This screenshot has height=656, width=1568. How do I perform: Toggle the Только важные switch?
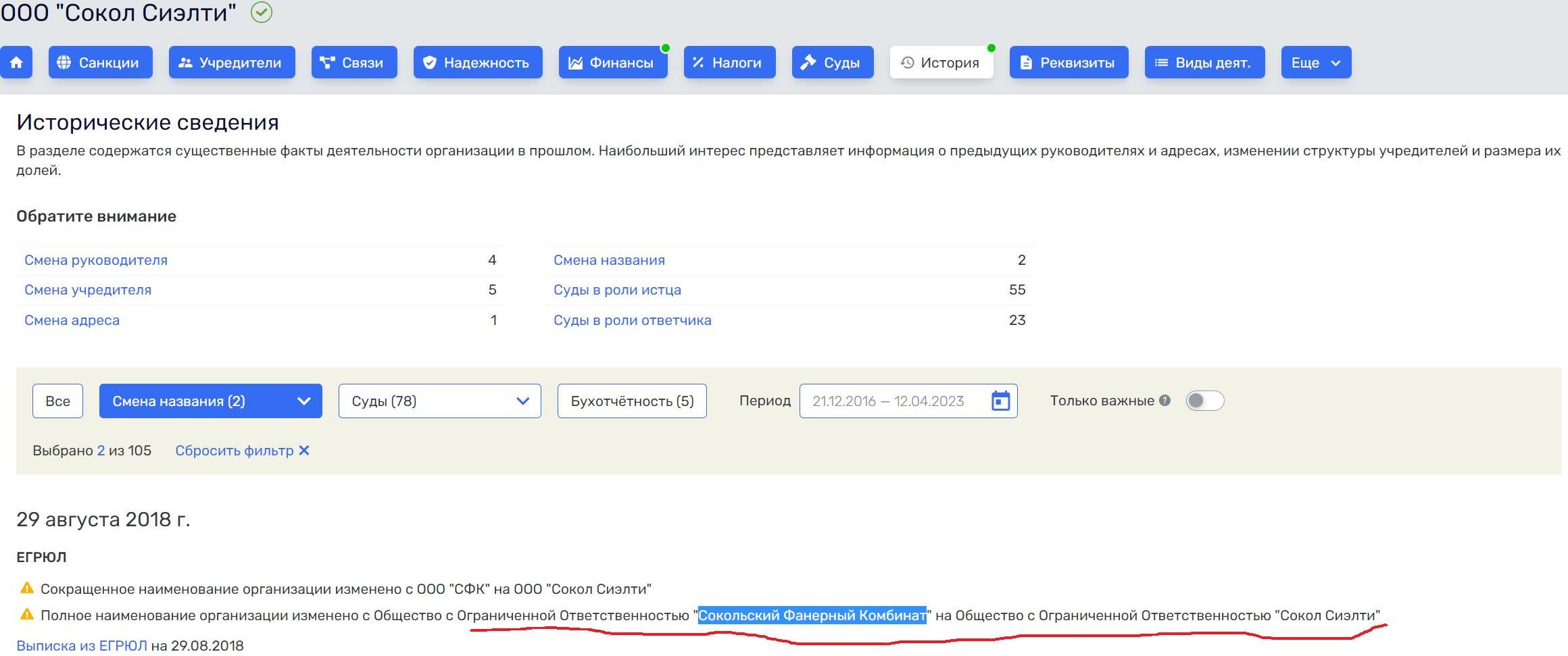(x=1204, y=401)
